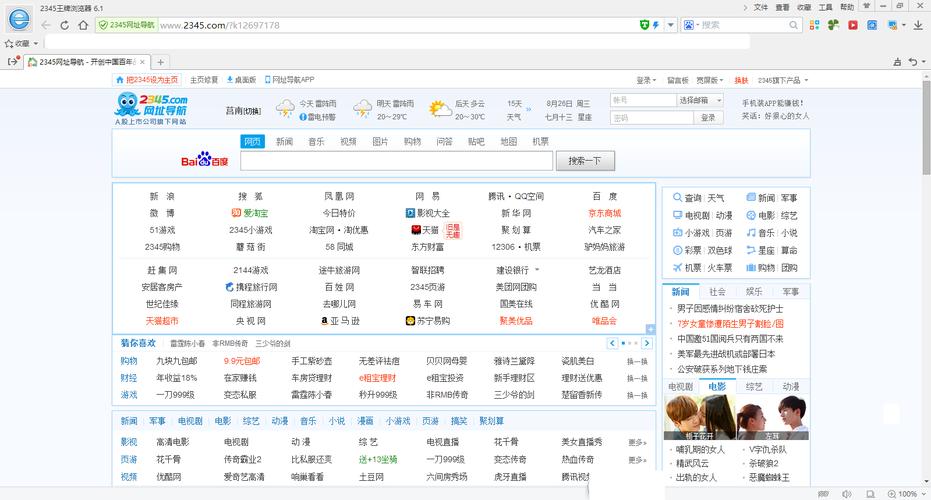Select the 新闻 search tab above search box
The width and height of the screenshot is (931, 500).
tap(285, 142)
